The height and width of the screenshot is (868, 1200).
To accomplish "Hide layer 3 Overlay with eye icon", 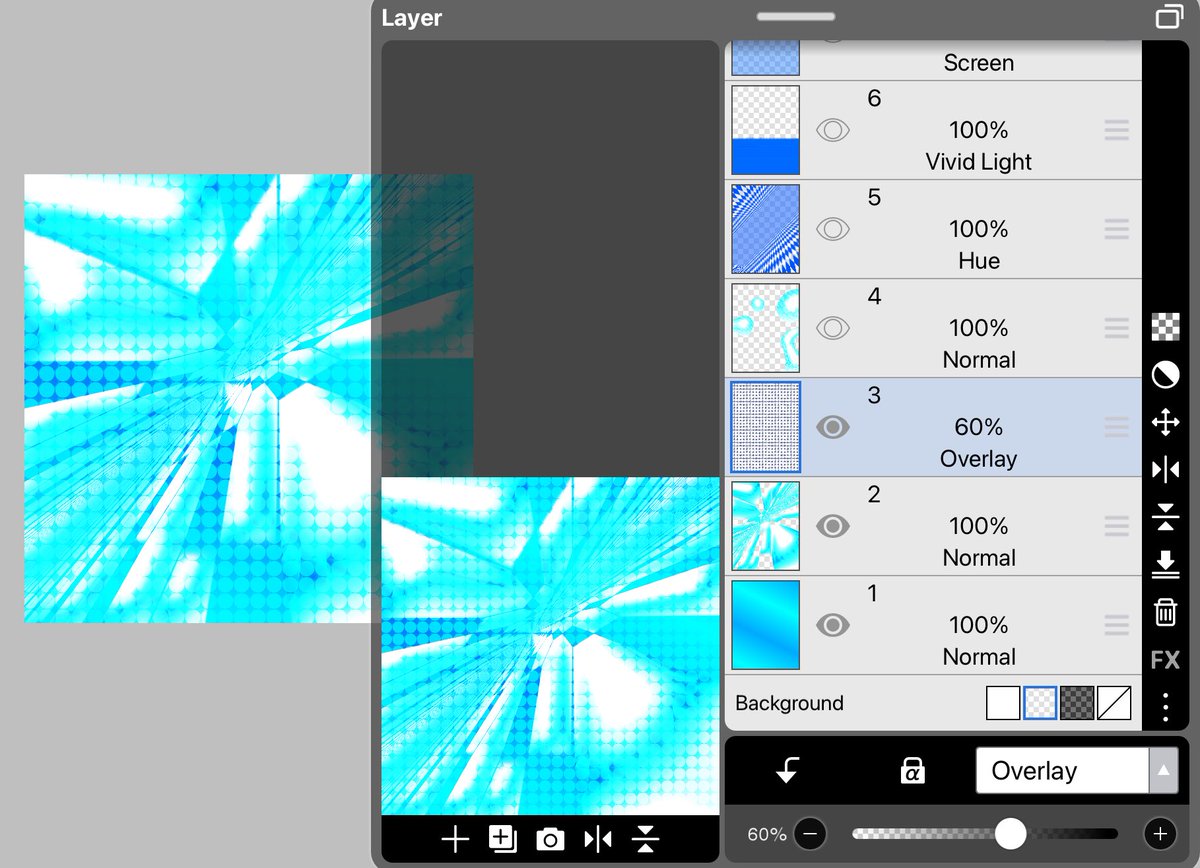I will click(833, 427).
